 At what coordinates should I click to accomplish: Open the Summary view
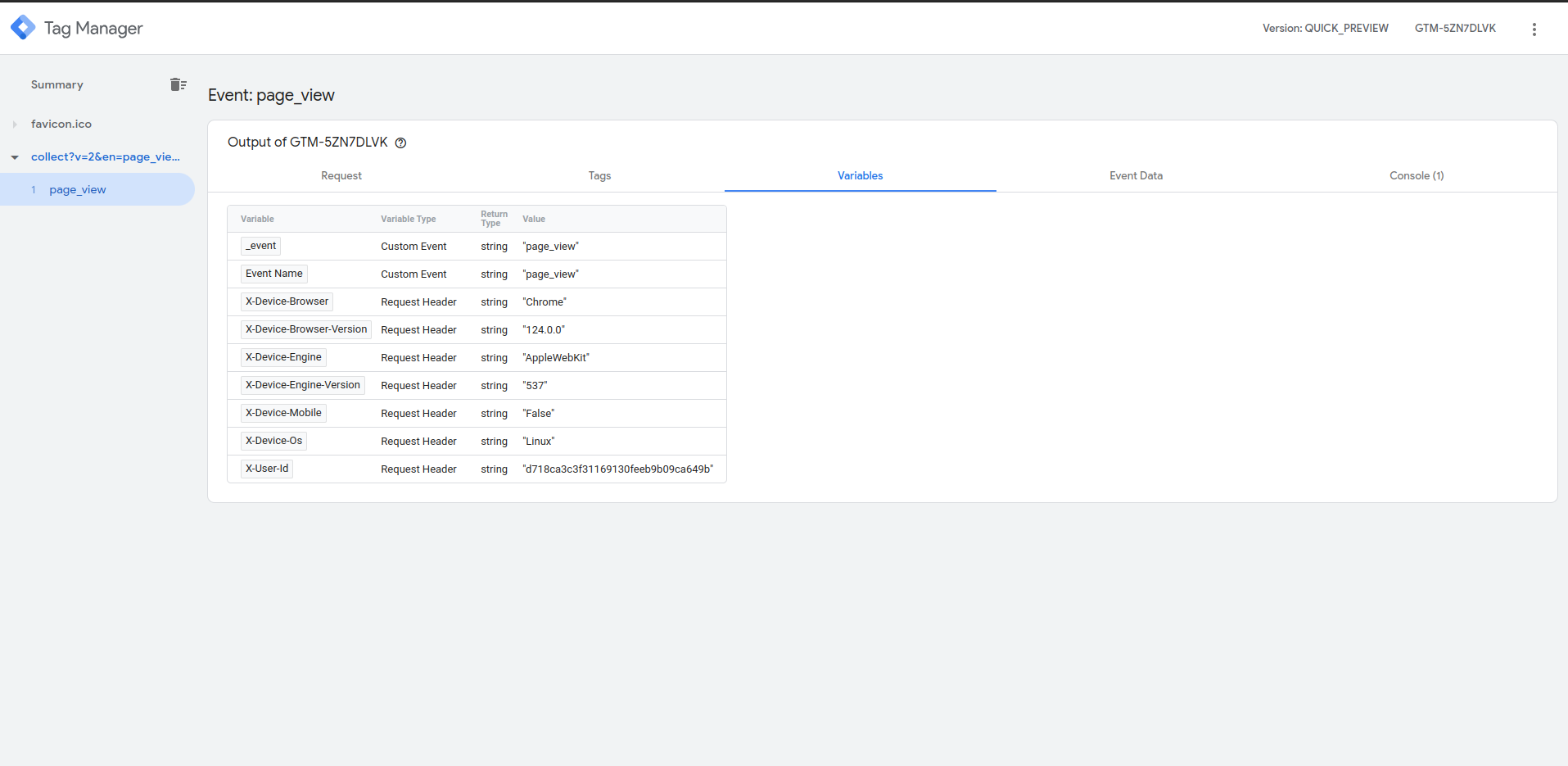[x=56, y=84]
